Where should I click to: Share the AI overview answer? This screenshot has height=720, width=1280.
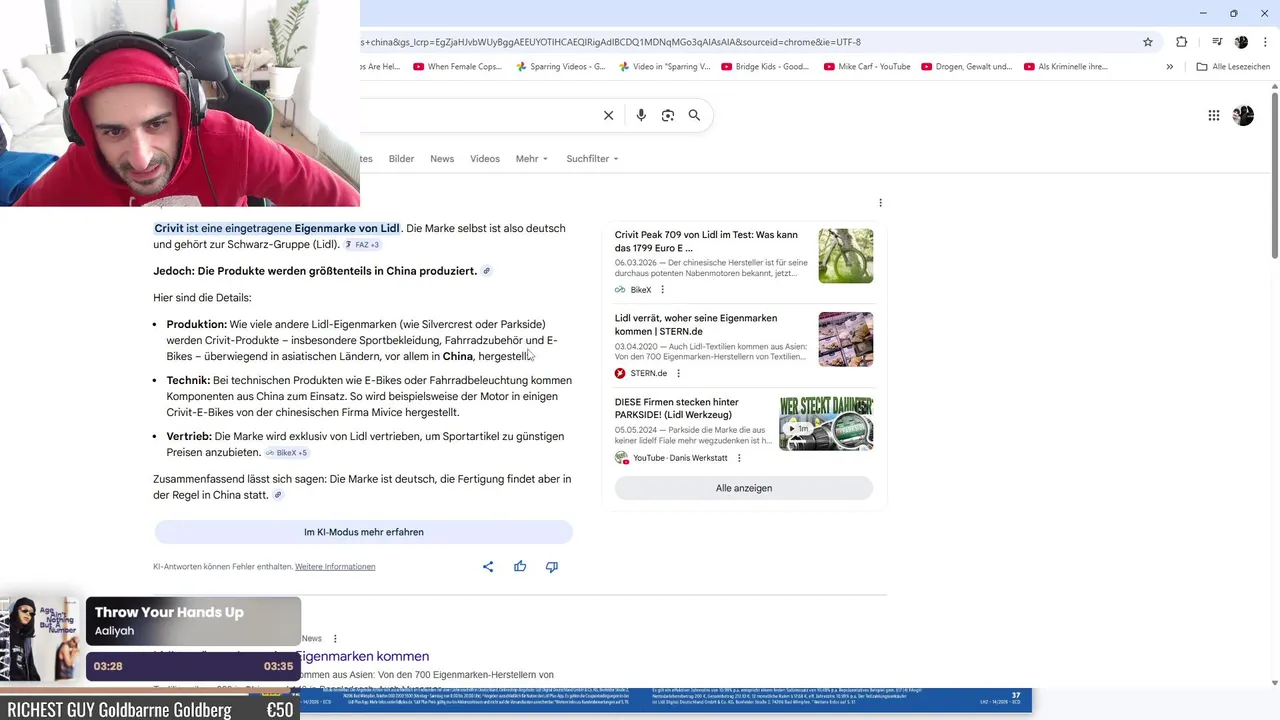(x=488, y=567)
